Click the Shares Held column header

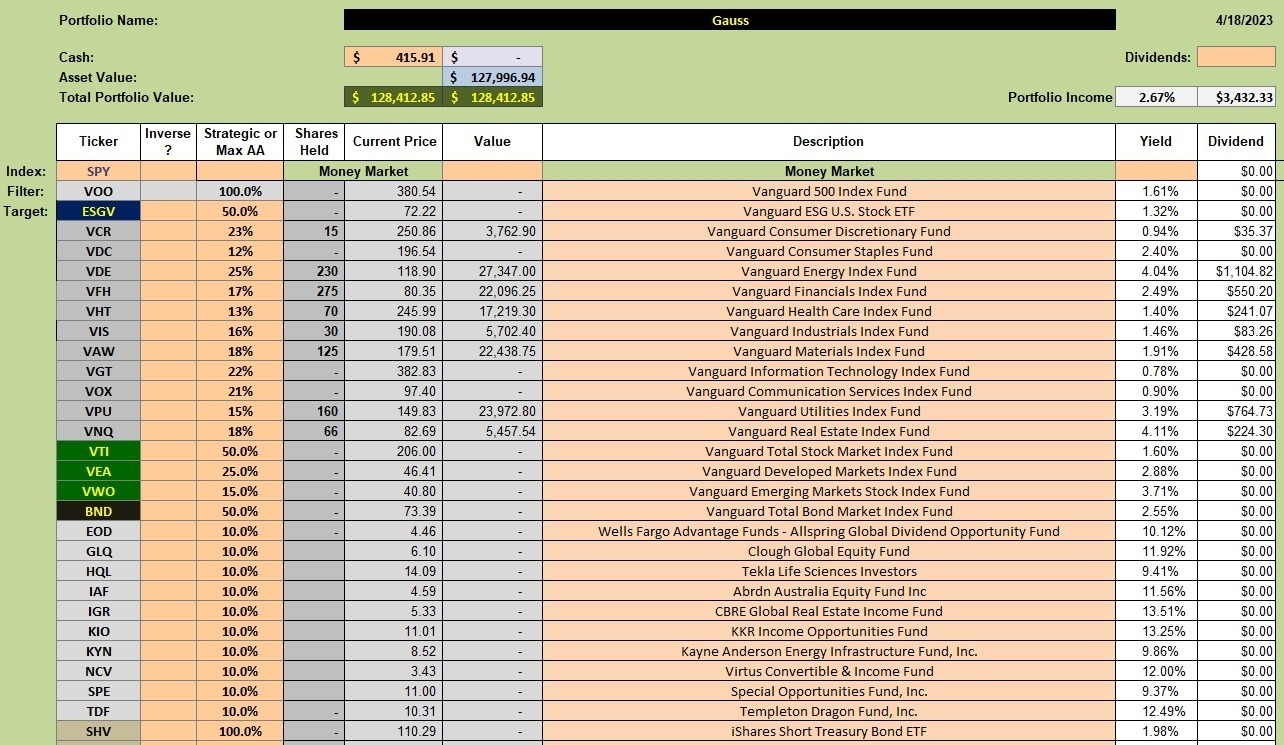[x=314, y=142]
